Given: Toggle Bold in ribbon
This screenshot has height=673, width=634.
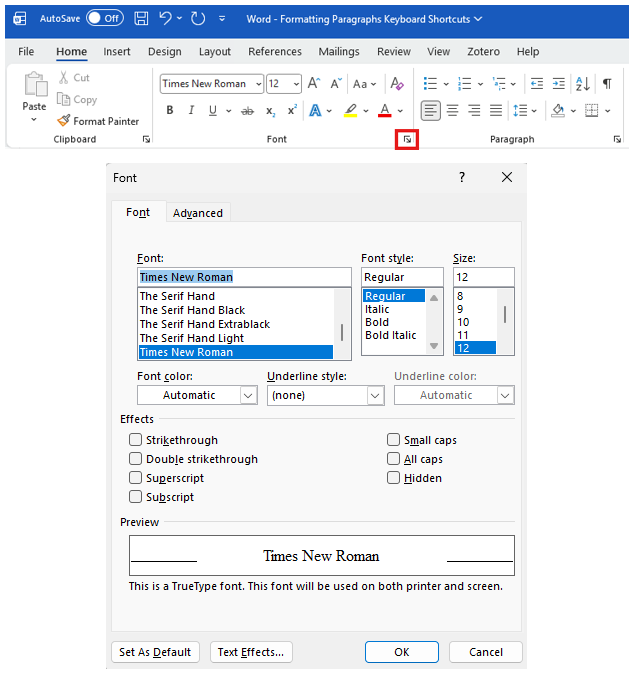Looking at the screenshot, I should point(170,110).
